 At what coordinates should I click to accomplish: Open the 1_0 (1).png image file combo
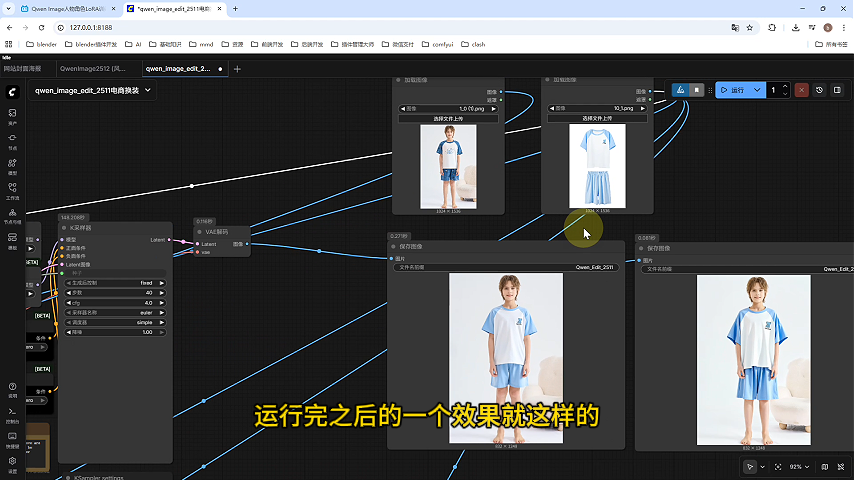(448, 109)
